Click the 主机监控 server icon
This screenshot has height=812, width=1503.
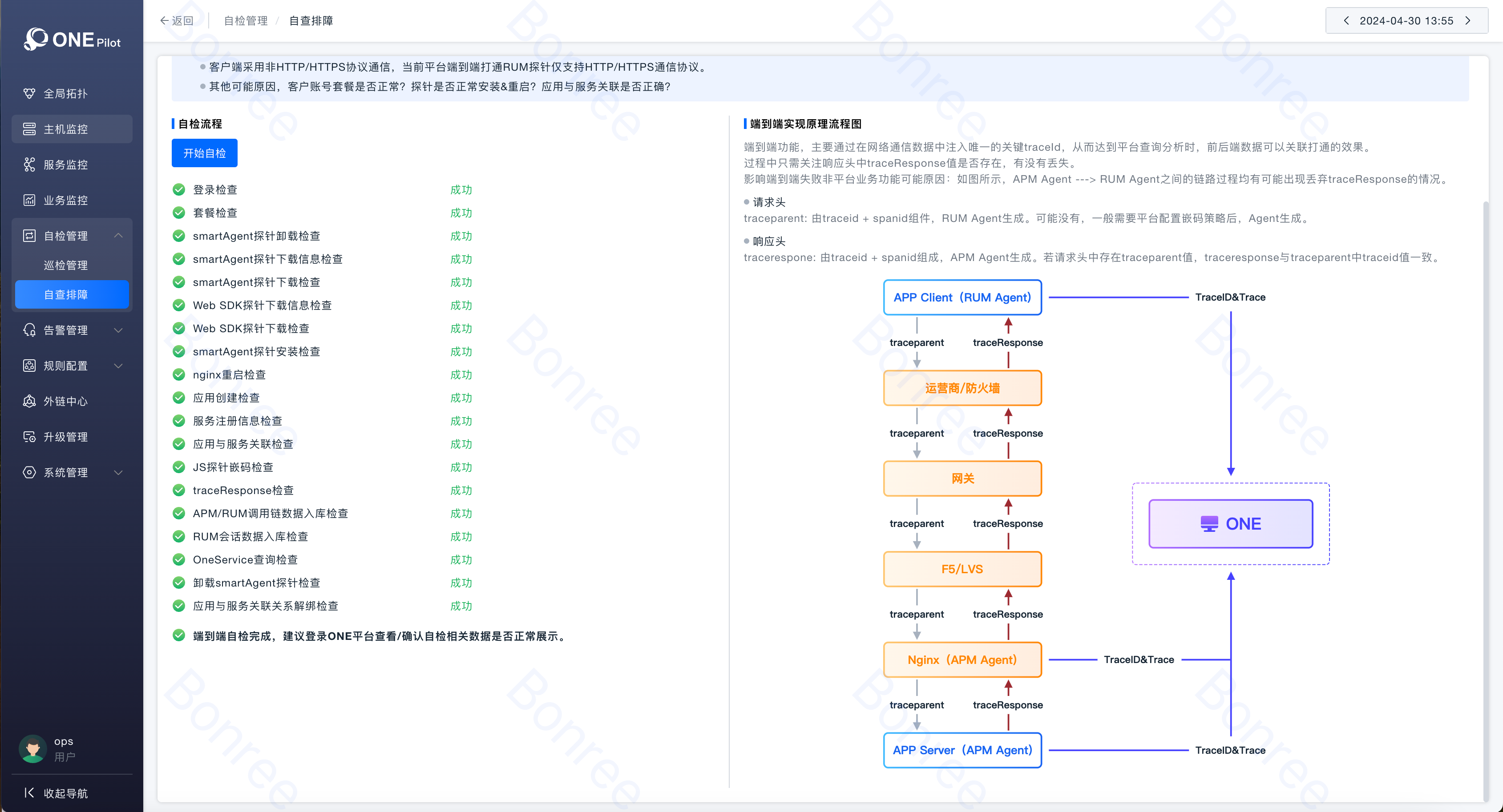coord(29,129)
